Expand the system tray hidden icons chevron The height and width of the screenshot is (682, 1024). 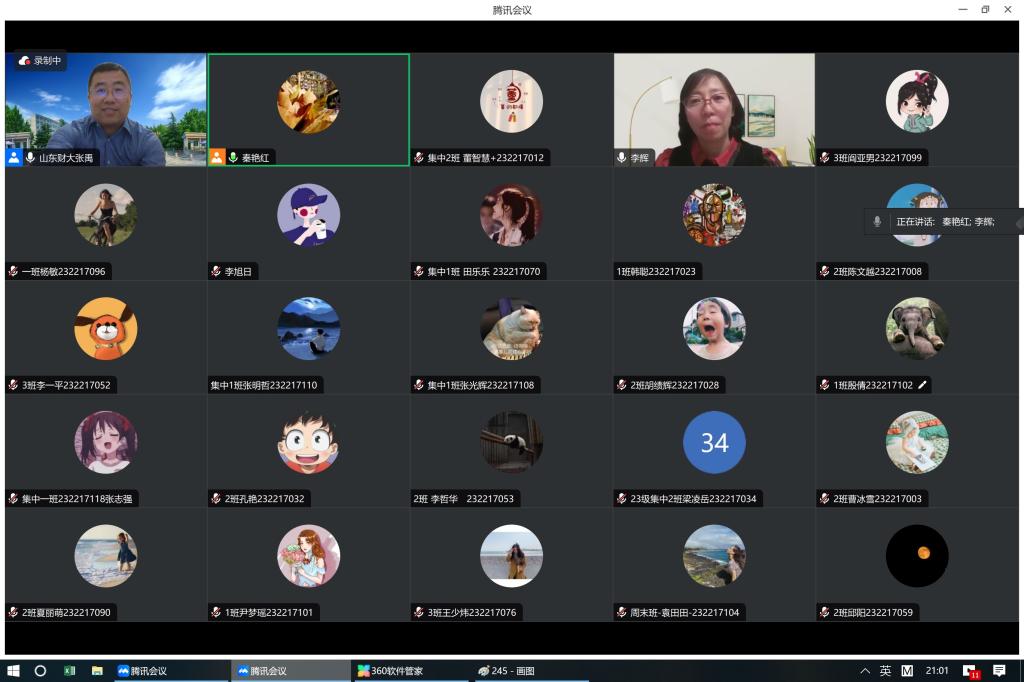click(x=865, y=671)
